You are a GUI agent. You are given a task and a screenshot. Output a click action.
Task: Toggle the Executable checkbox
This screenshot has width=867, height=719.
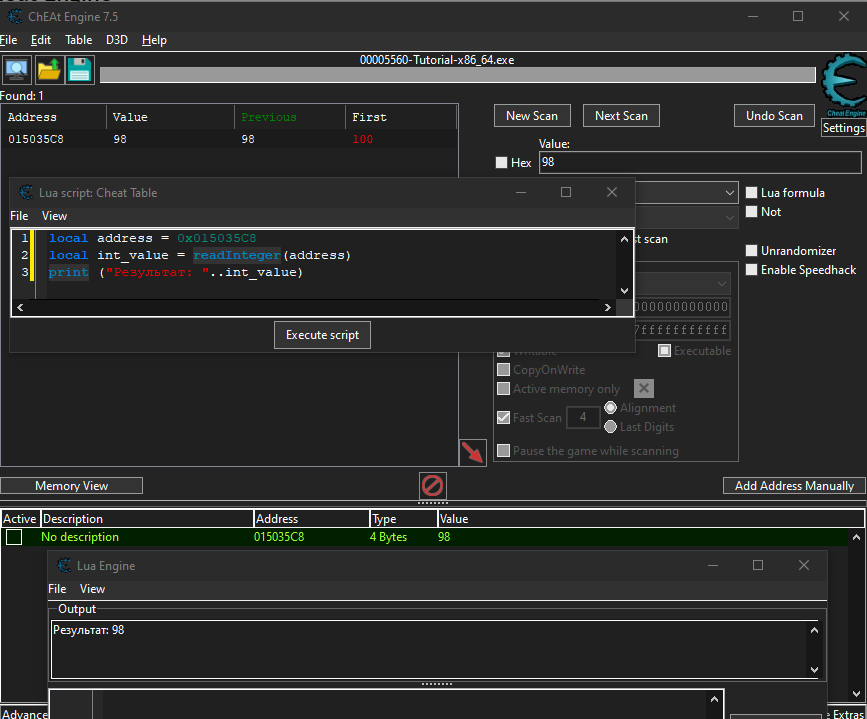pos(665,351)
